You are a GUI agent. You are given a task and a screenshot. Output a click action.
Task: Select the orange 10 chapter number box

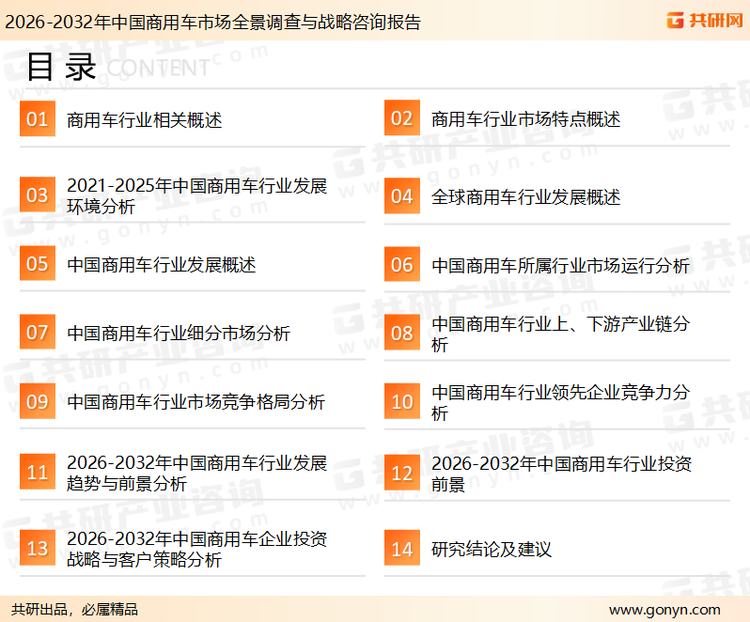tap(402, 401)
